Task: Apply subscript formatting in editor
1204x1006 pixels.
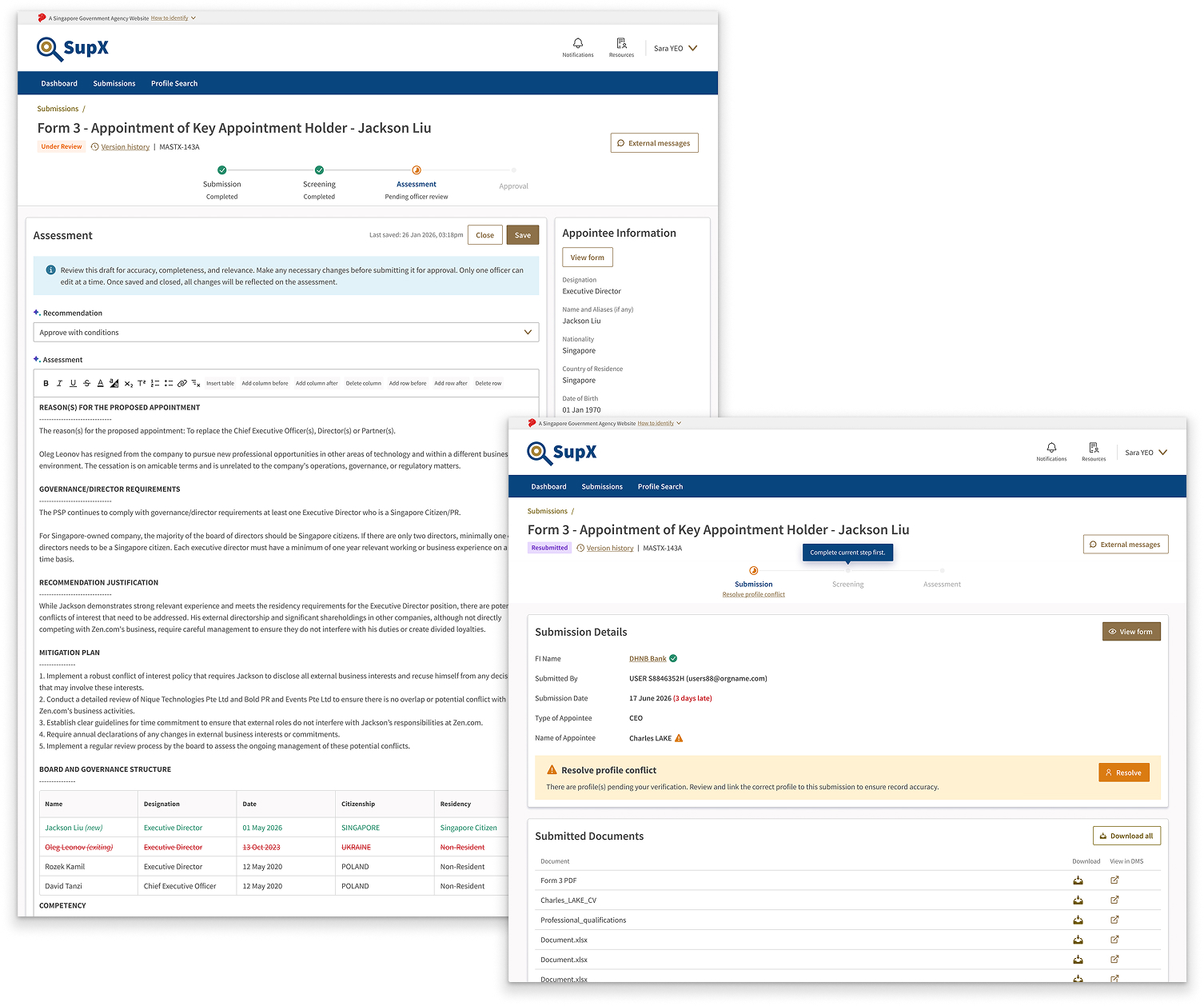Action: (x=128, y=384)
